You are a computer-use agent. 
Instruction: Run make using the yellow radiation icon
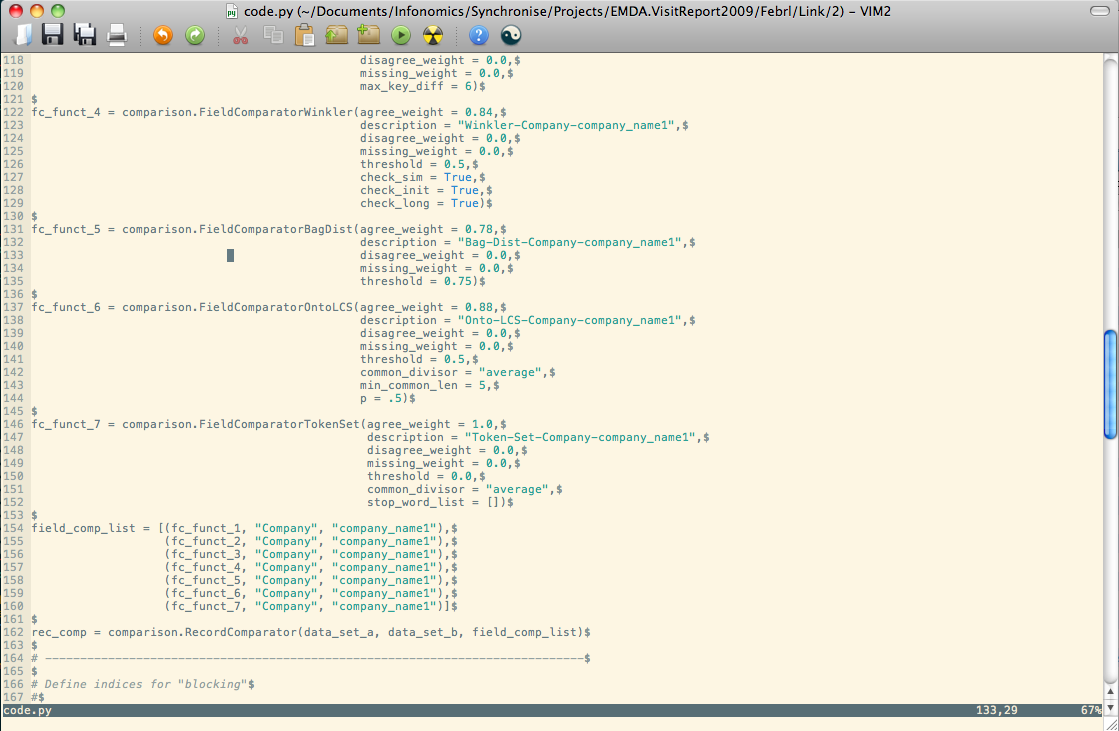pos(432,35)
